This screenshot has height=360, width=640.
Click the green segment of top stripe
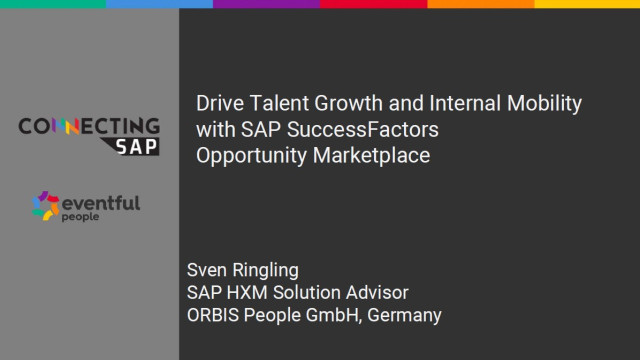click(x=53, y=4)
